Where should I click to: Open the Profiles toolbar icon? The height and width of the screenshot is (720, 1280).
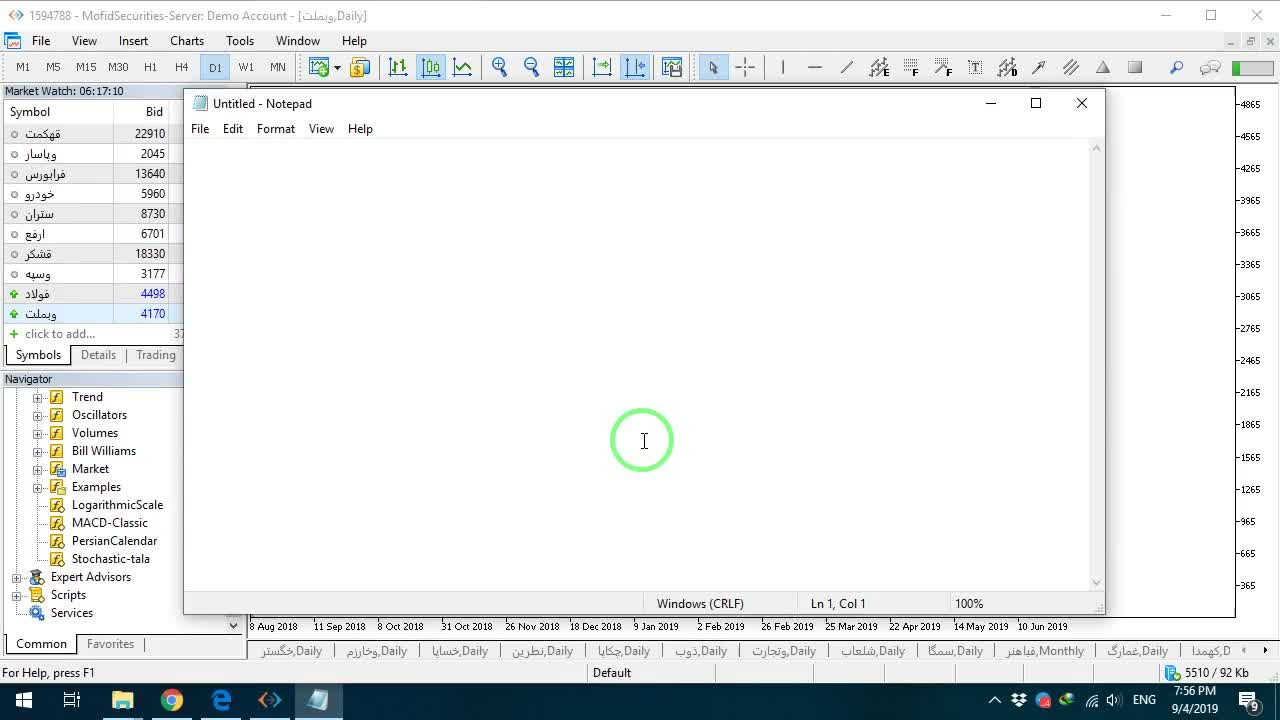tap(360, 67)
